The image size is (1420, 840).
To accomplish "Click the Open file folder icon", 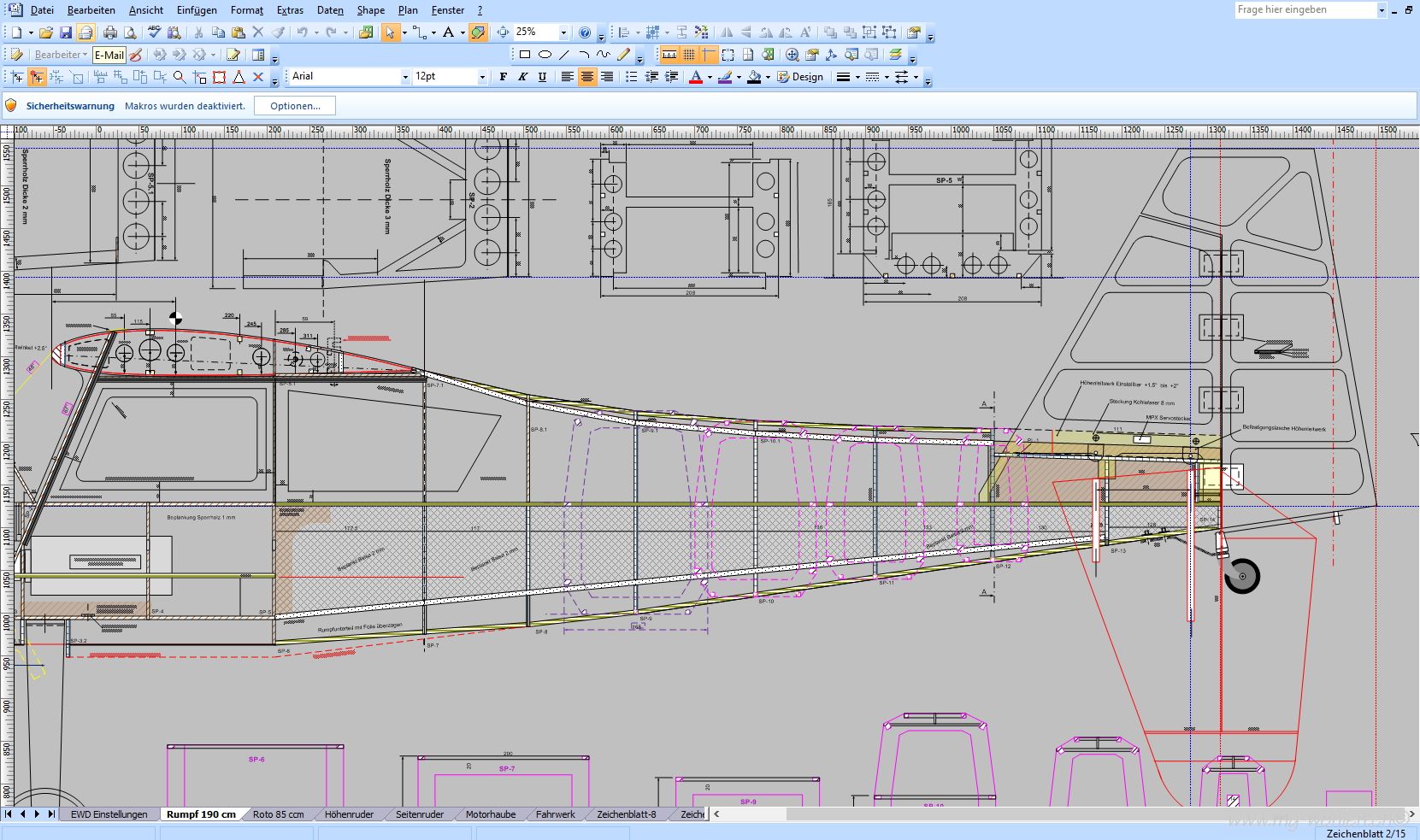I will 46,32.
